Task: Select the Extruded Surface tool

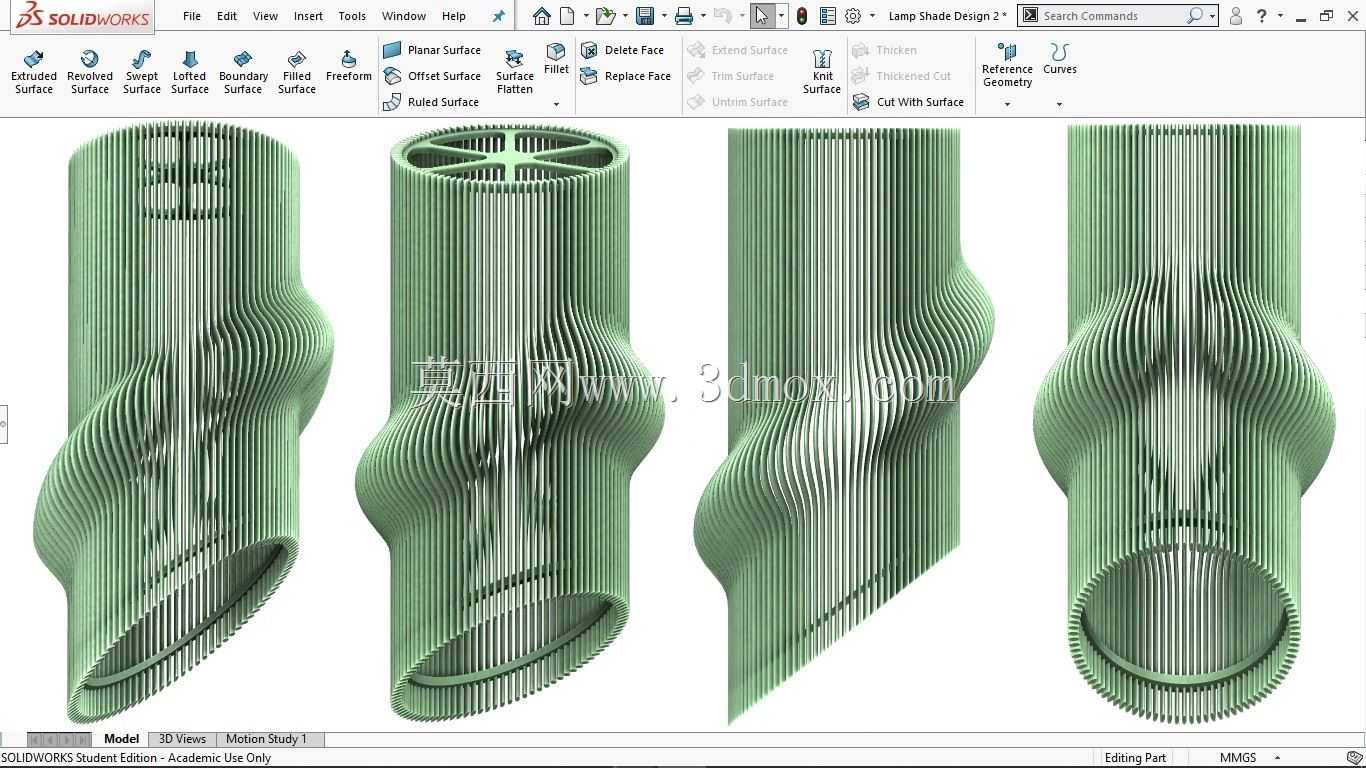Action: pos(34,72)
